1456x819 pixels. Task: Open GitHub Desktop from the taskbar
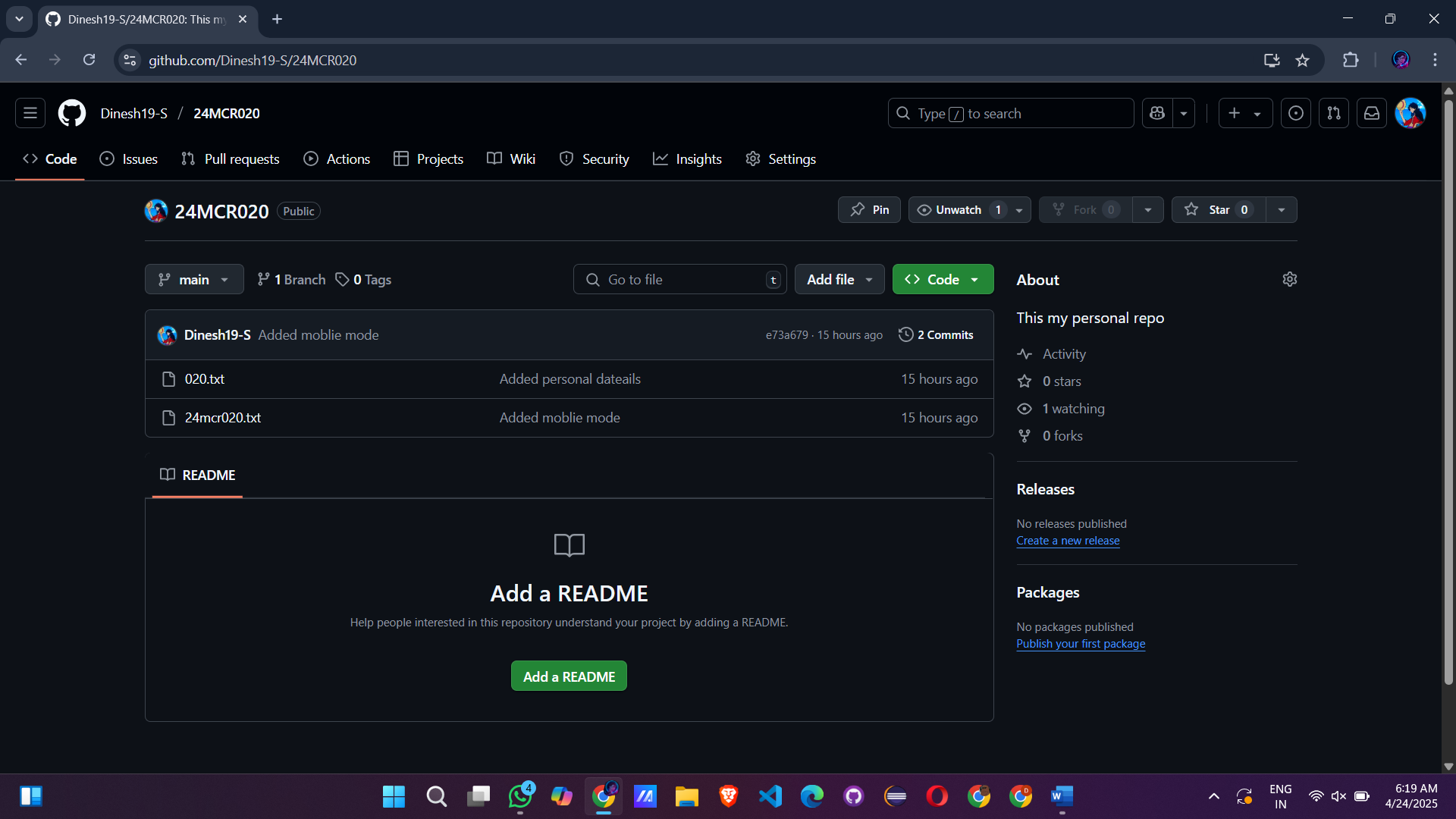tap(854, 796)
